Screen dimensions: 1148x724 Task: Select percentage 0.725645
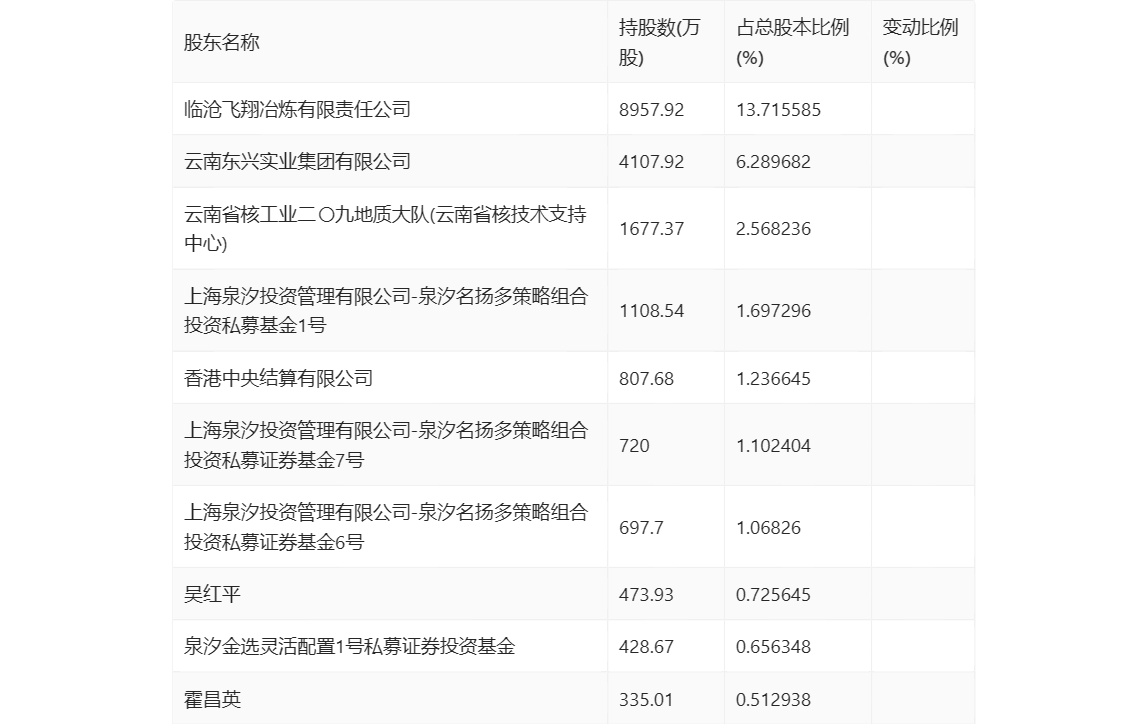tap(773, 594)
